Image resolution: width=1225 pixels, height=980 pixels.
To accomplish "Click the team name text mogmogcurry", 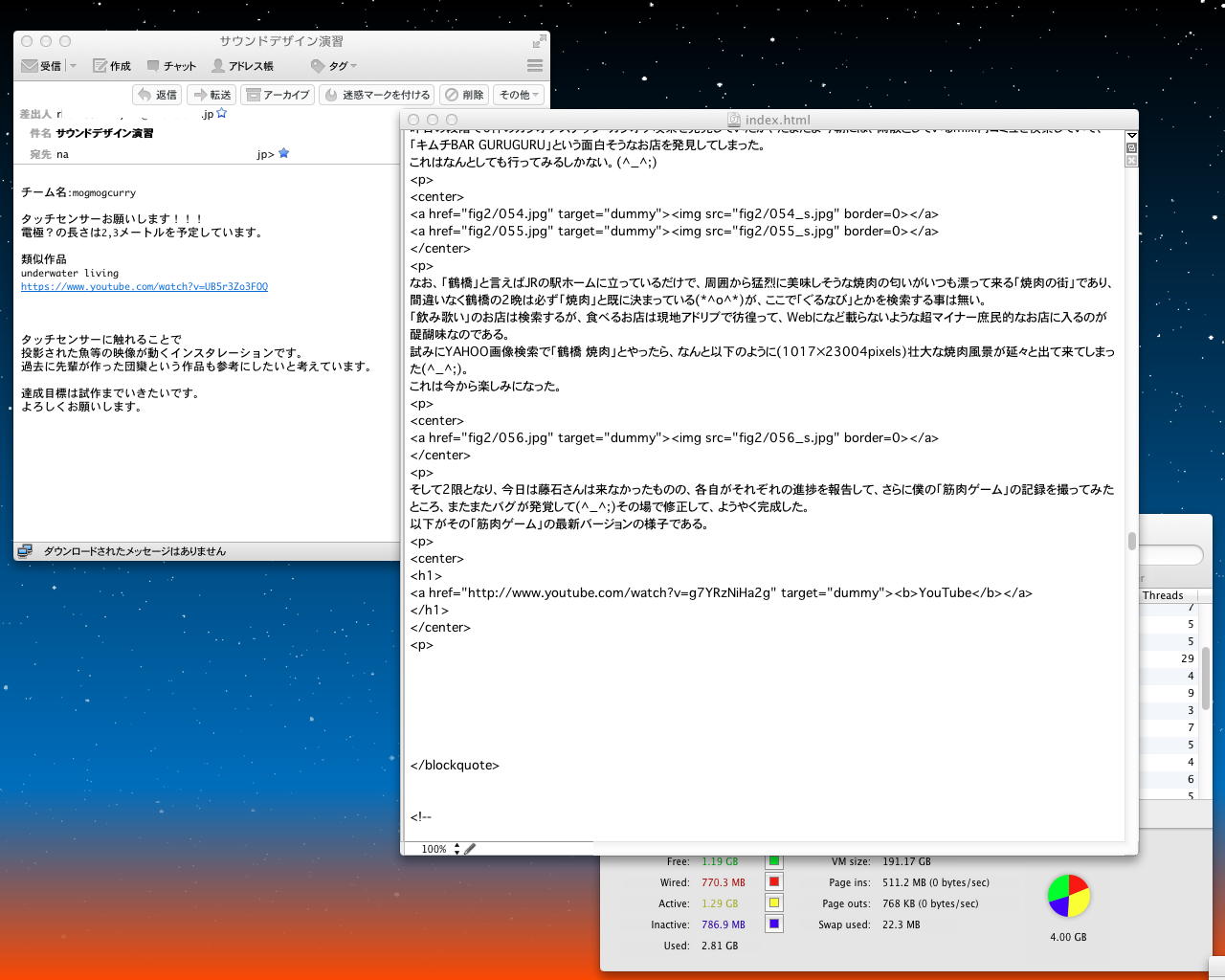I will pos(104,192).
